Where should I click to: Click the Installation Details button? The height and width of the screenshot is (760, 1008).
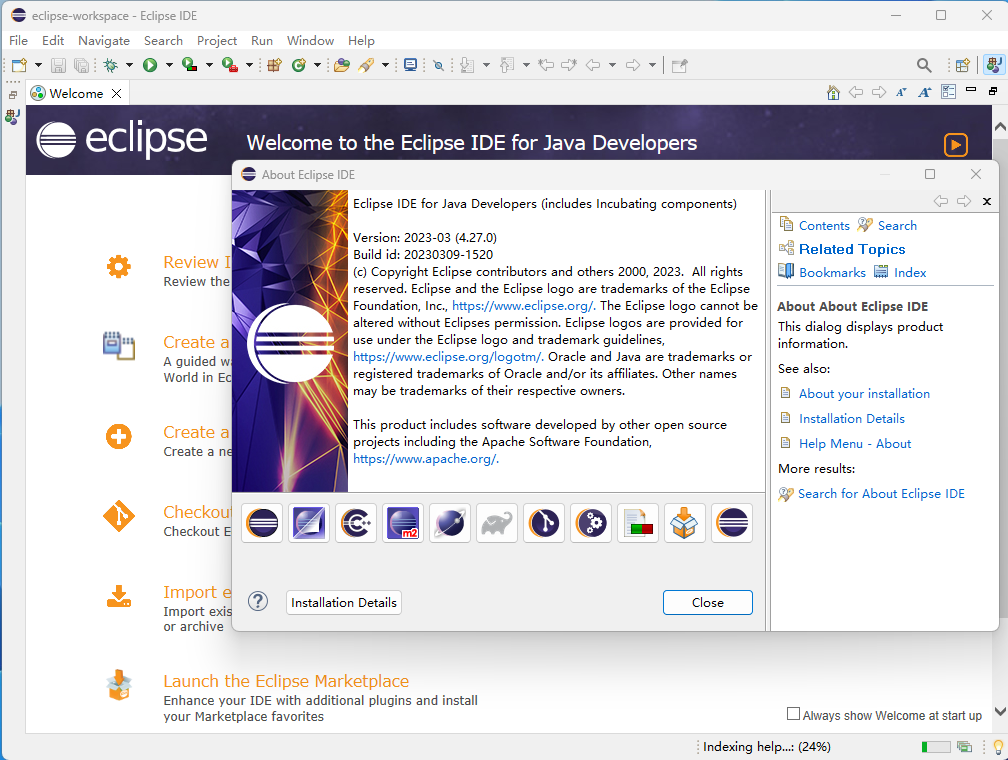[344, 602]
